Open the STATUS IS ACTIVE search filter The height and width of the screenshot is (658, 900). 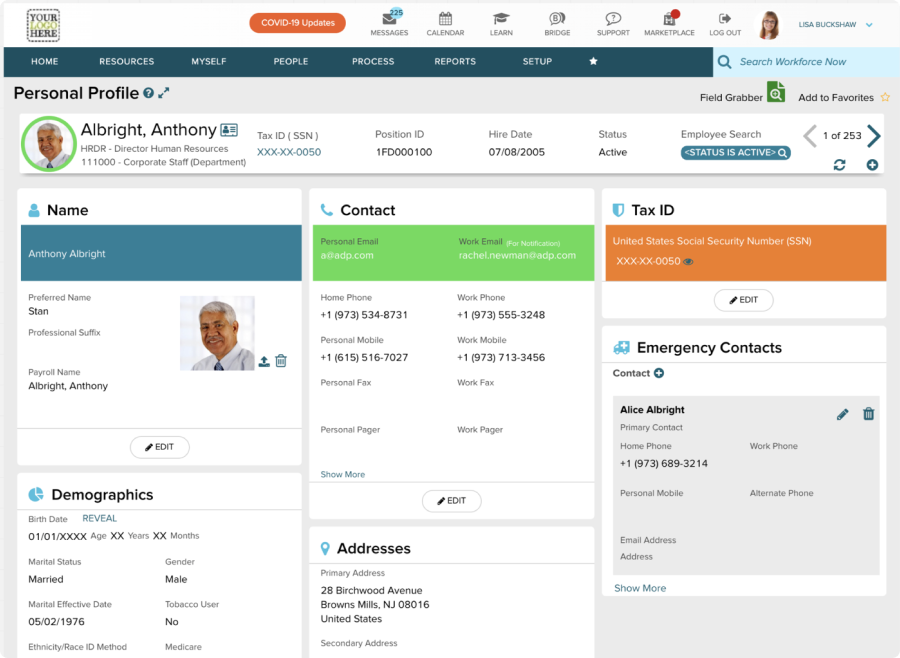point(735,153)
